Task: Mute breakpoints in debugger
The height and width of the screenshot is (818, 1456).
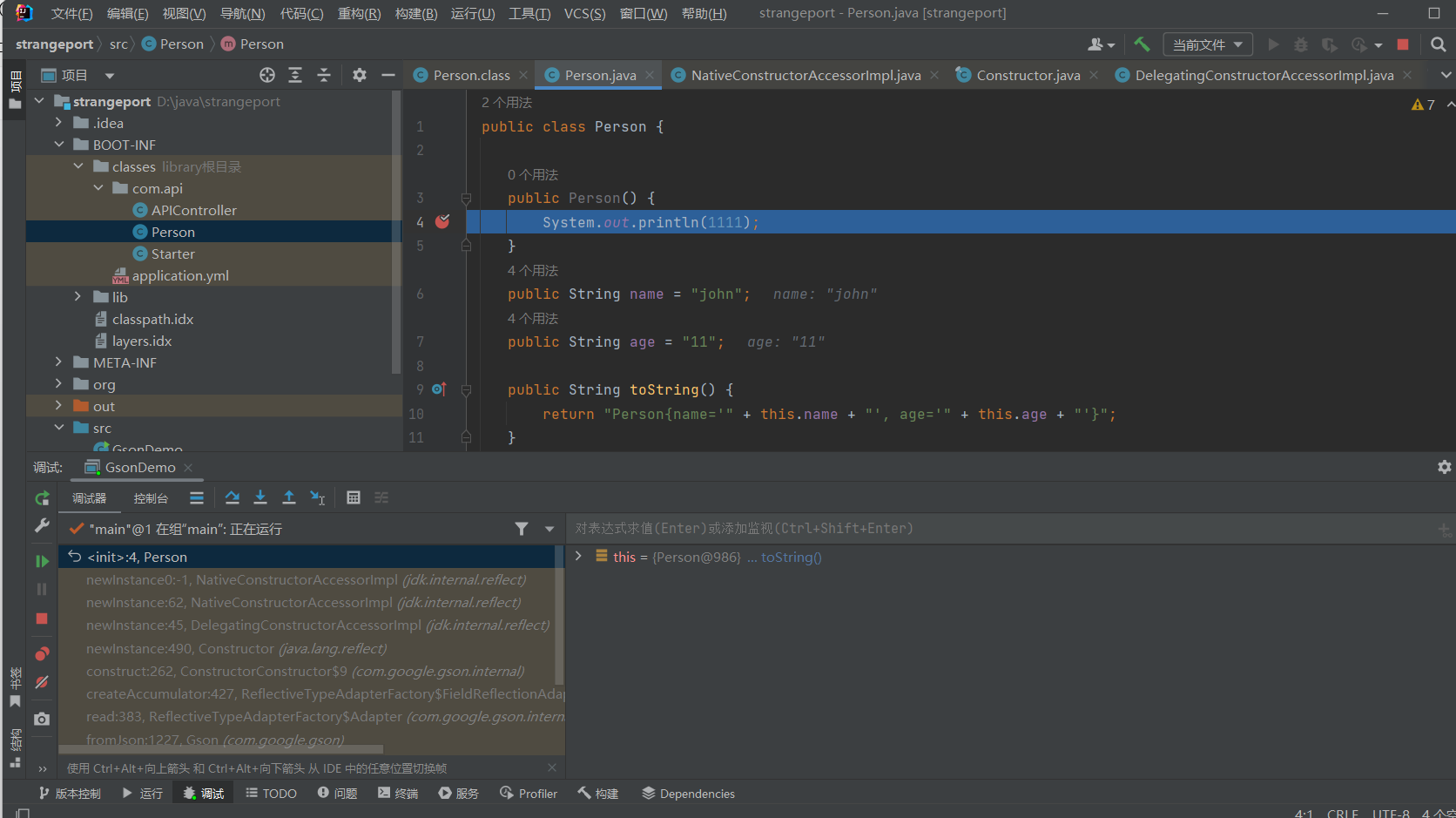Action: 42,682
